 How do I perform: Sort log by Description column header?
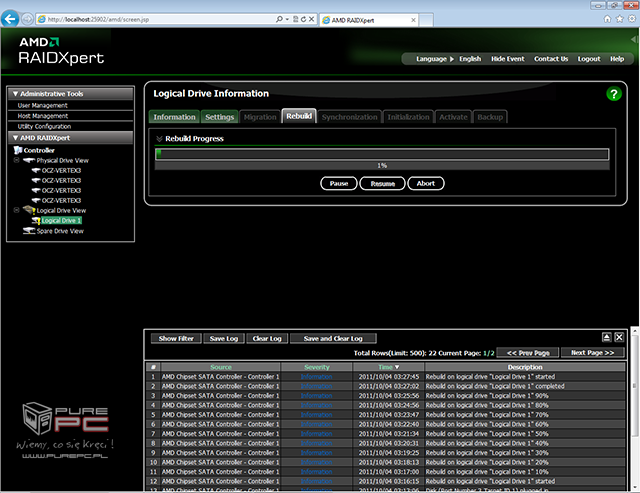coord(525,367)
